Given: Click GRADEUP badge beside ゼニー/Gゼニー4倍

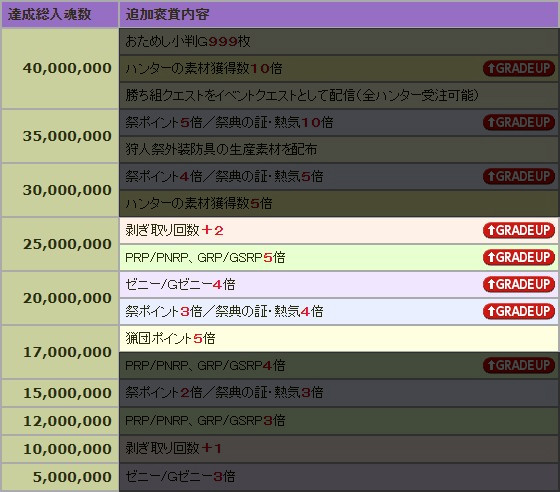Looking at the screenshot, I should [519, 285].
